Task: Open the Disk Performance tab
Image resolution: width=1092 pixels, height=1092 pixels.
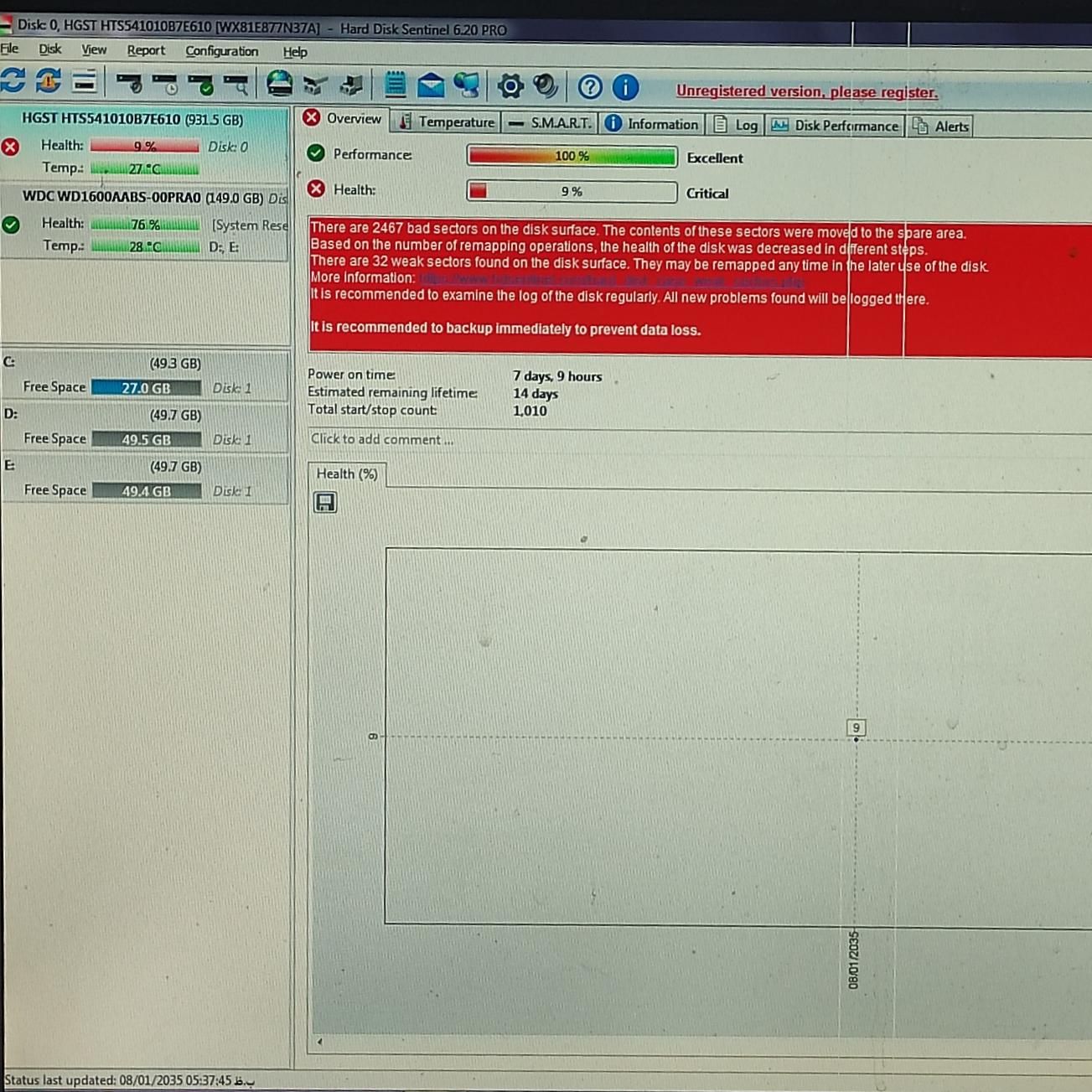Action: tap(836, 126)
